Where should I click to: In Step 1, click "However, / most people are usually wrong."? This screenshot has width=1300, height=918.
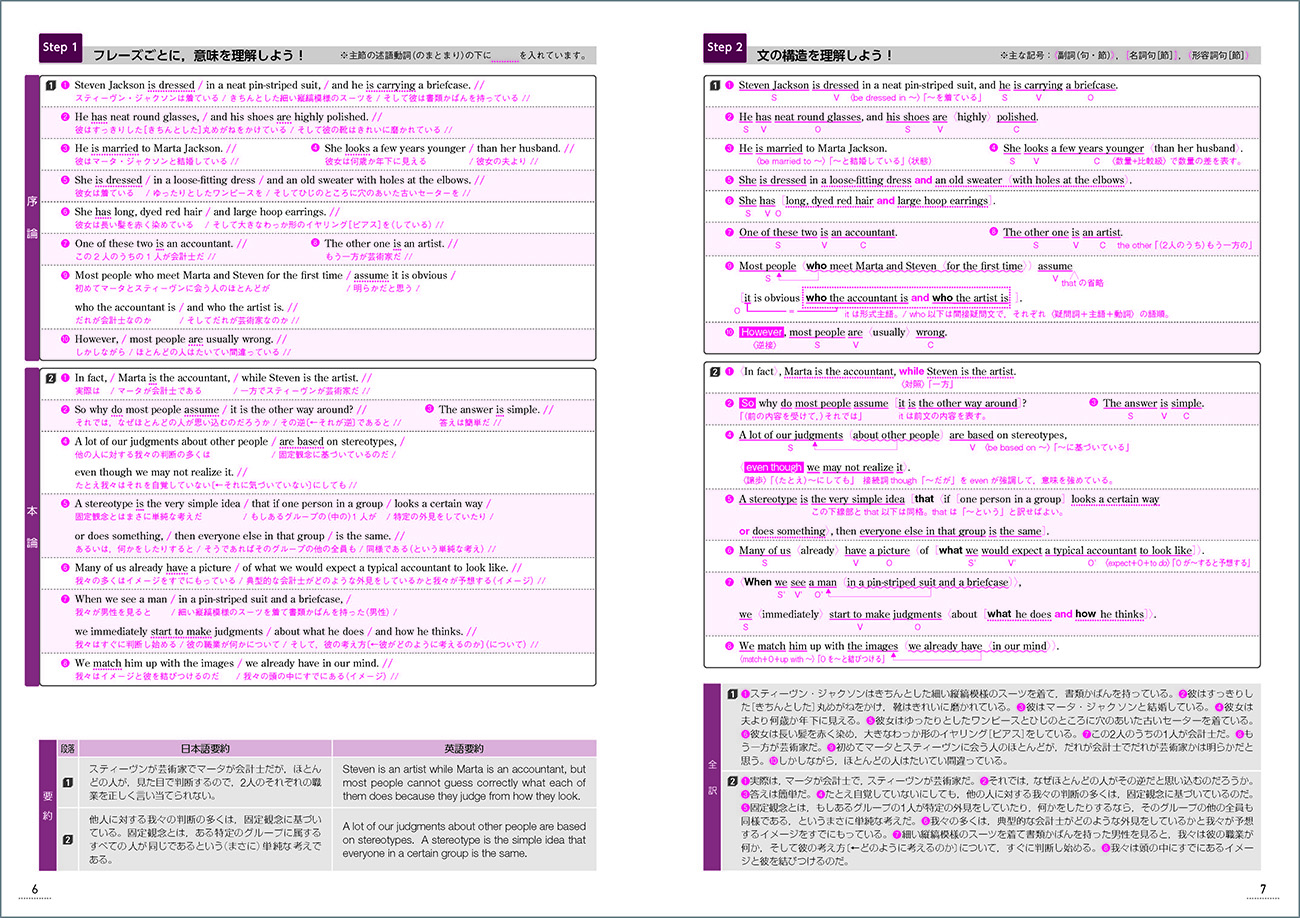174,339
